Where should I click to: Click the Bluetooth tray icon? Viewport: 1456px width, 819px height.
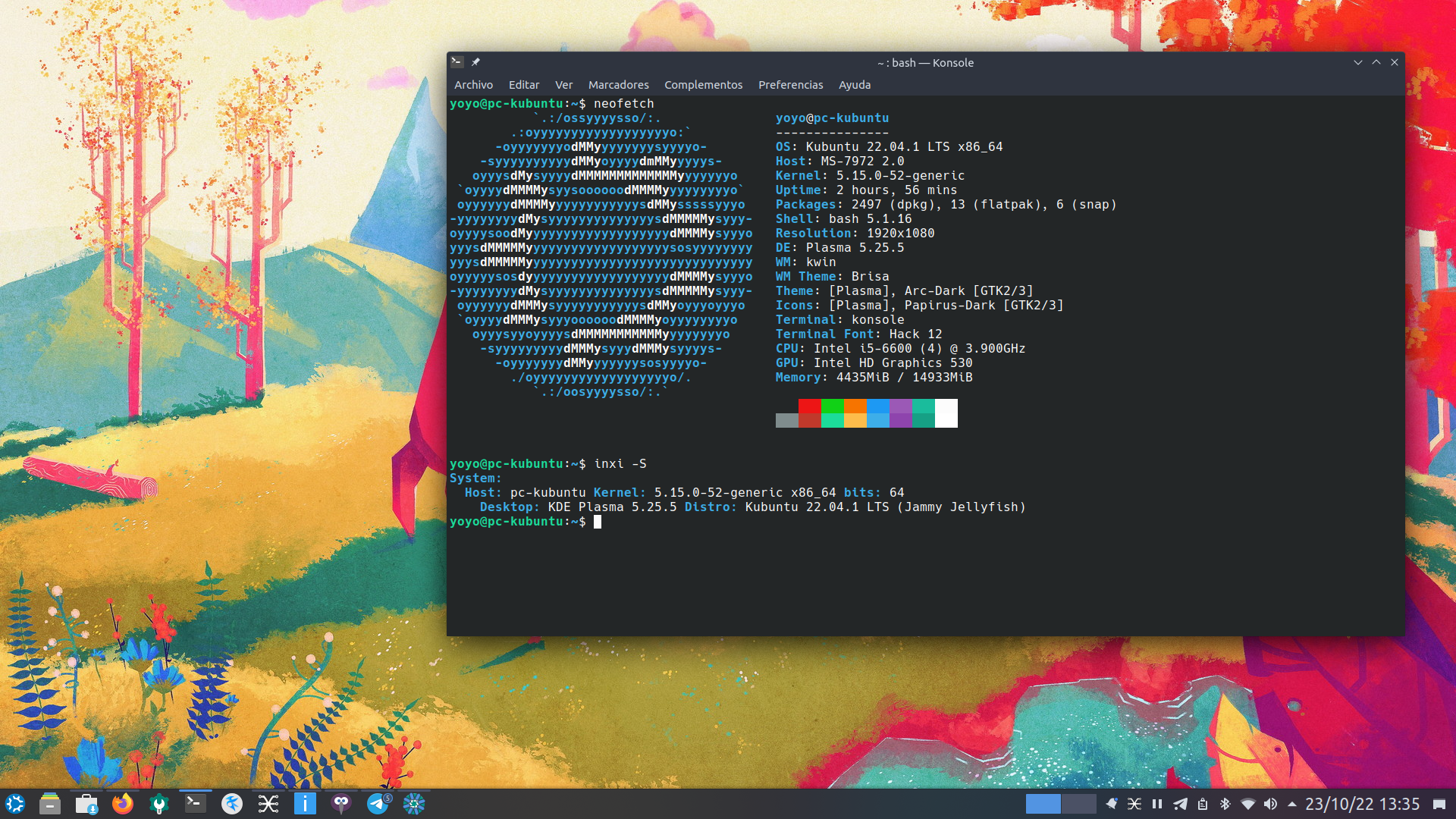pos(1225,804)
